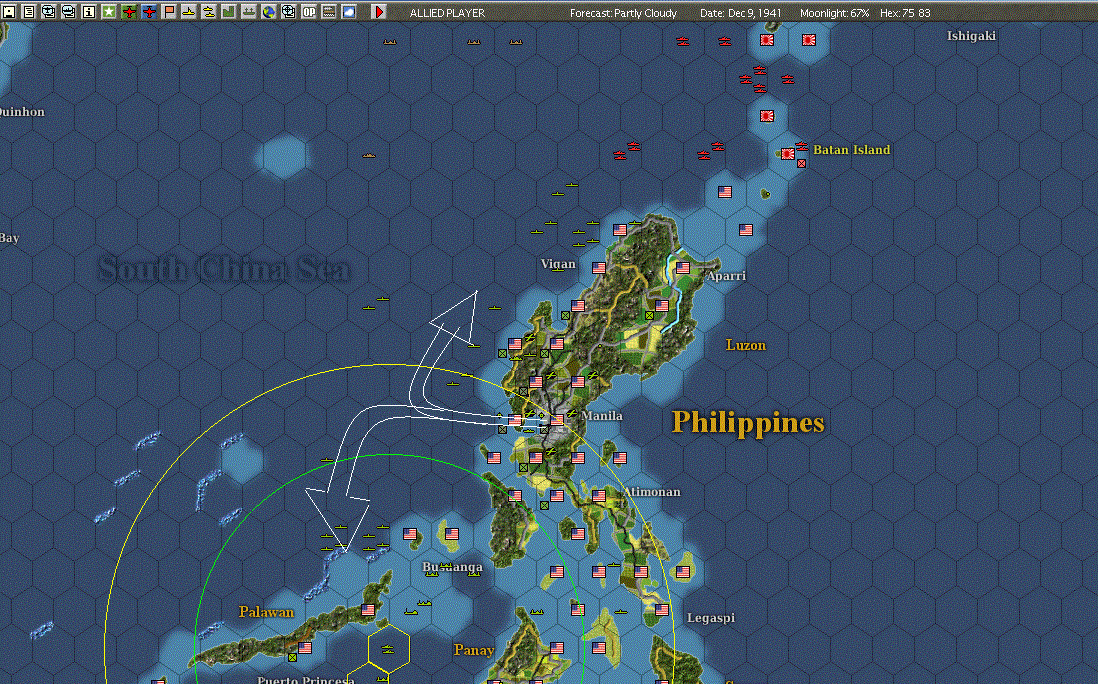Click the Aparri label
Screen dimensions: 1098x684
point(726,276)
